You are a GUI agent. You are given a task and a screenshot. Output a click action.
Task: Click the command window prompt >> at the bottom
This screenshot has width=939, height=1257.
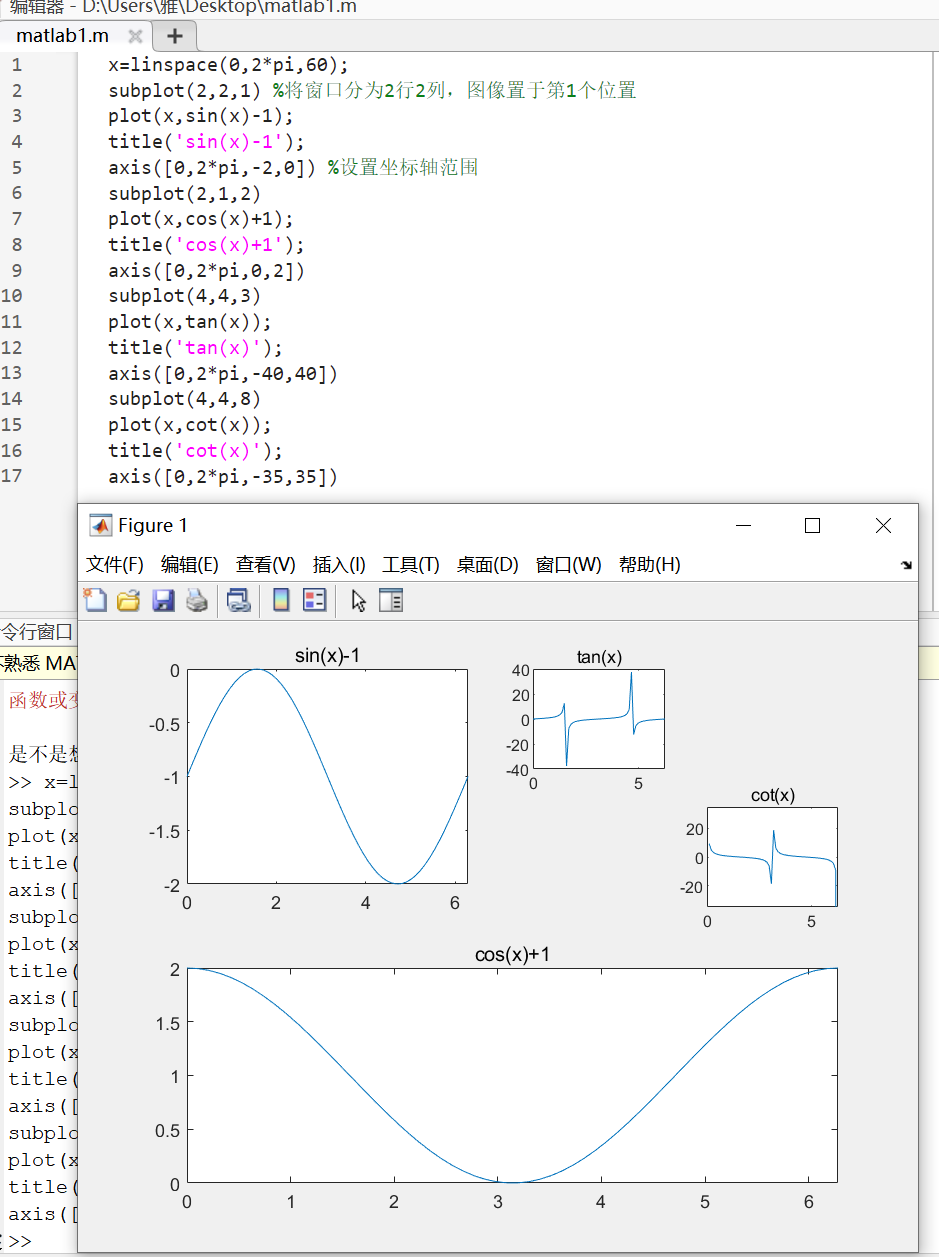pos(20,1241)
